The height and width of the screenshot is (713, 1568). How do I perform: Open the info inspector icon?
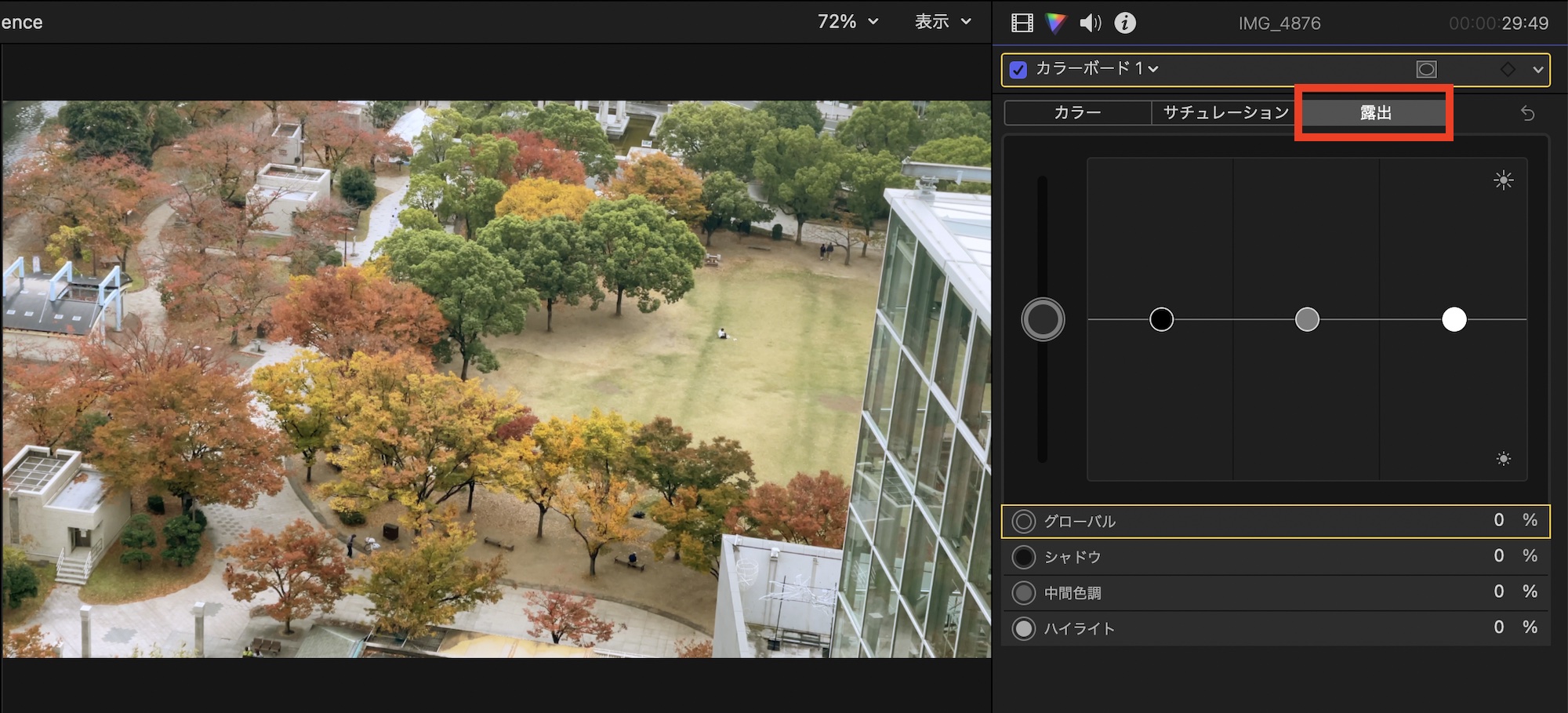point(1125,24)
